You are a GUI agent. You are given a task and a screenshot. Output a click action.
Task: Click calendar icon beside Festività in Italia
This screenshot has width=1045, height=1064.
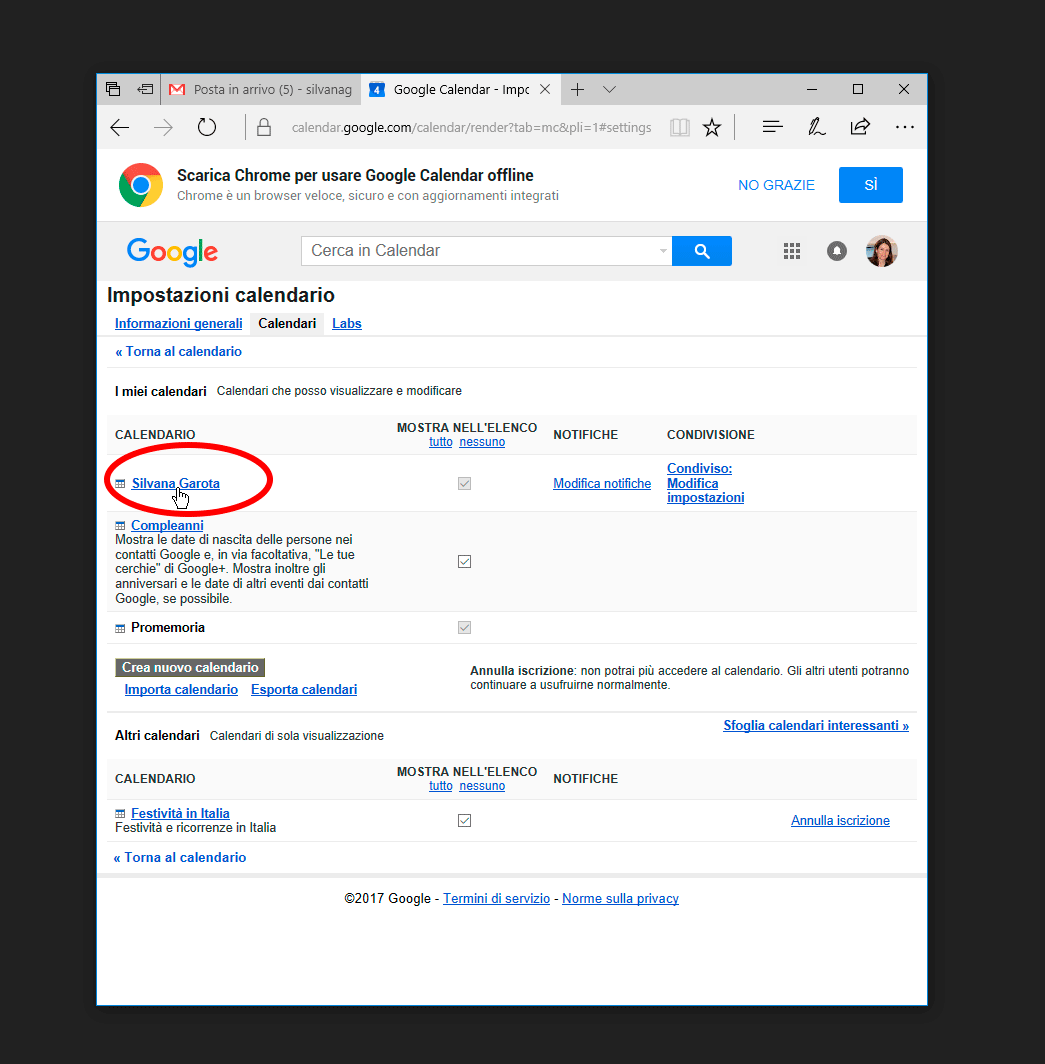coord(120,814)
